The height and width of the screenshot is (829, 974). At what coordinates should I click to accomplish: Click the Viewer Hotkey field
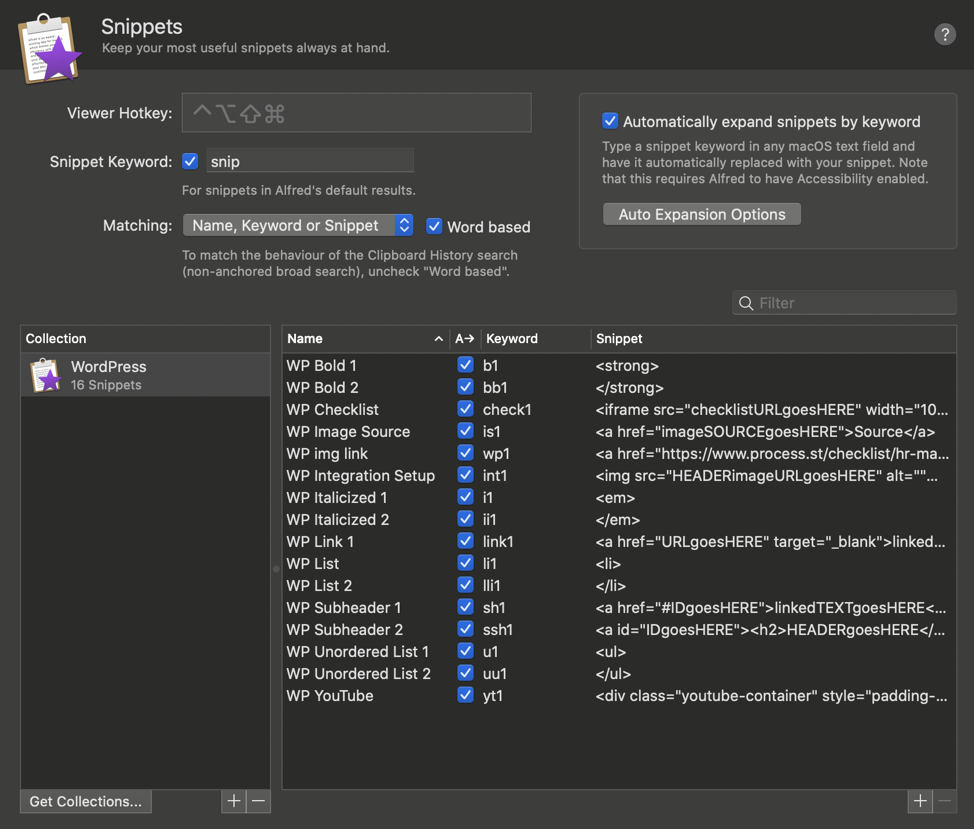pyautogui.click(x=357, y=112)
